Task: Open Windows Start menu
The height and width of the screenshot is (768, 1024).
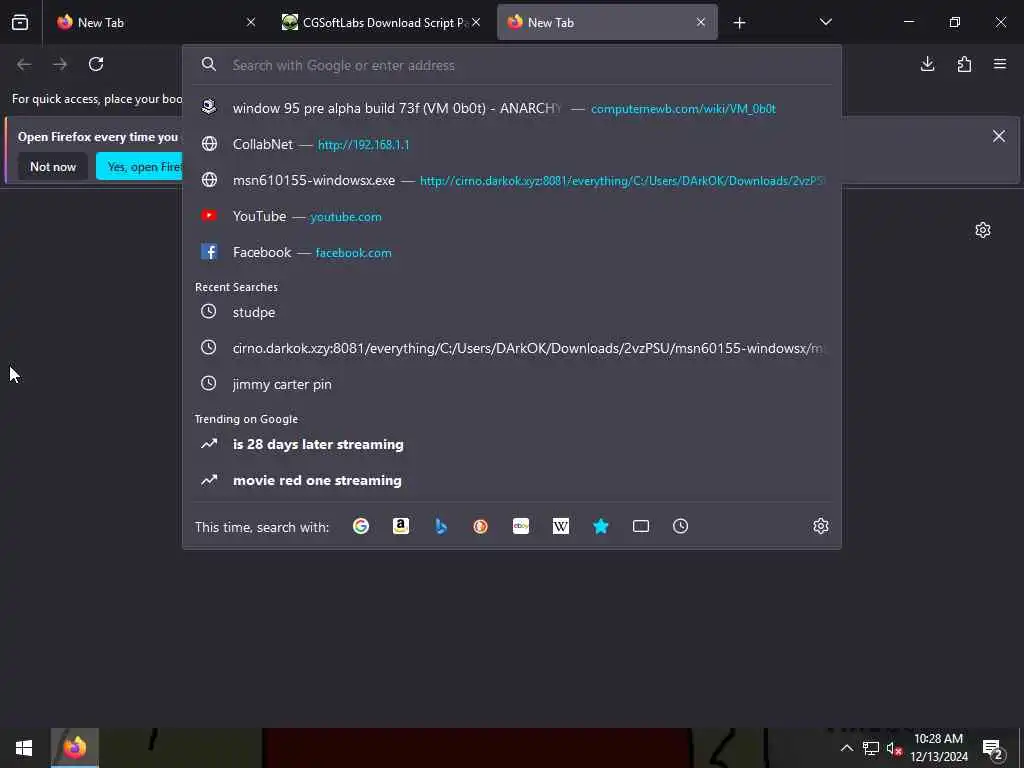Action: point(24,748)
